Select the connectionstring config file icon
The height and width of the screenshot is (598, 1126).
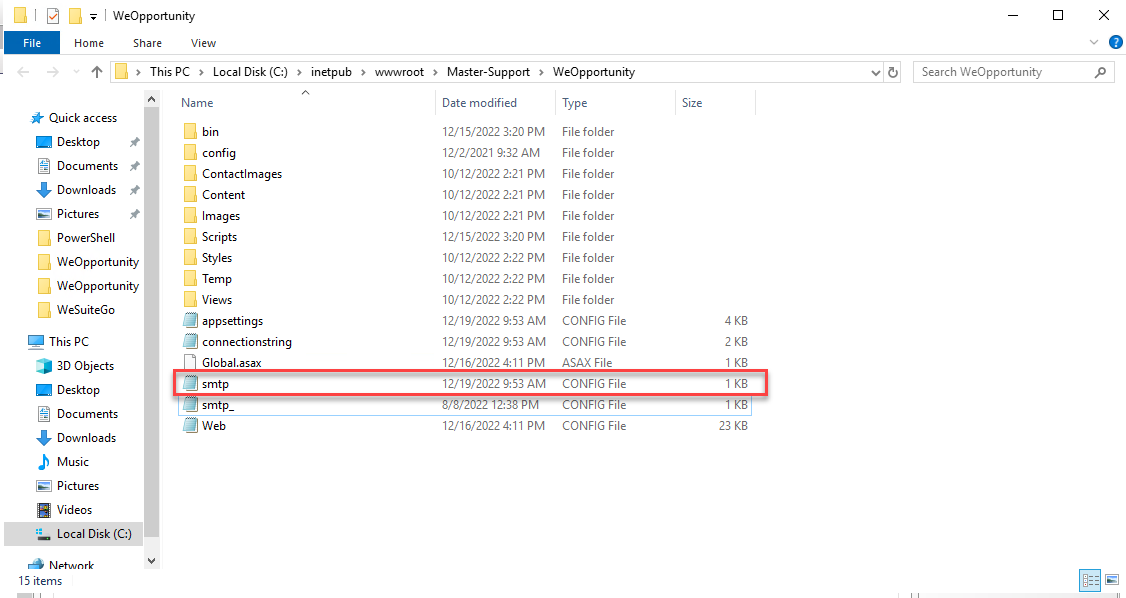[x=190, y=342]
